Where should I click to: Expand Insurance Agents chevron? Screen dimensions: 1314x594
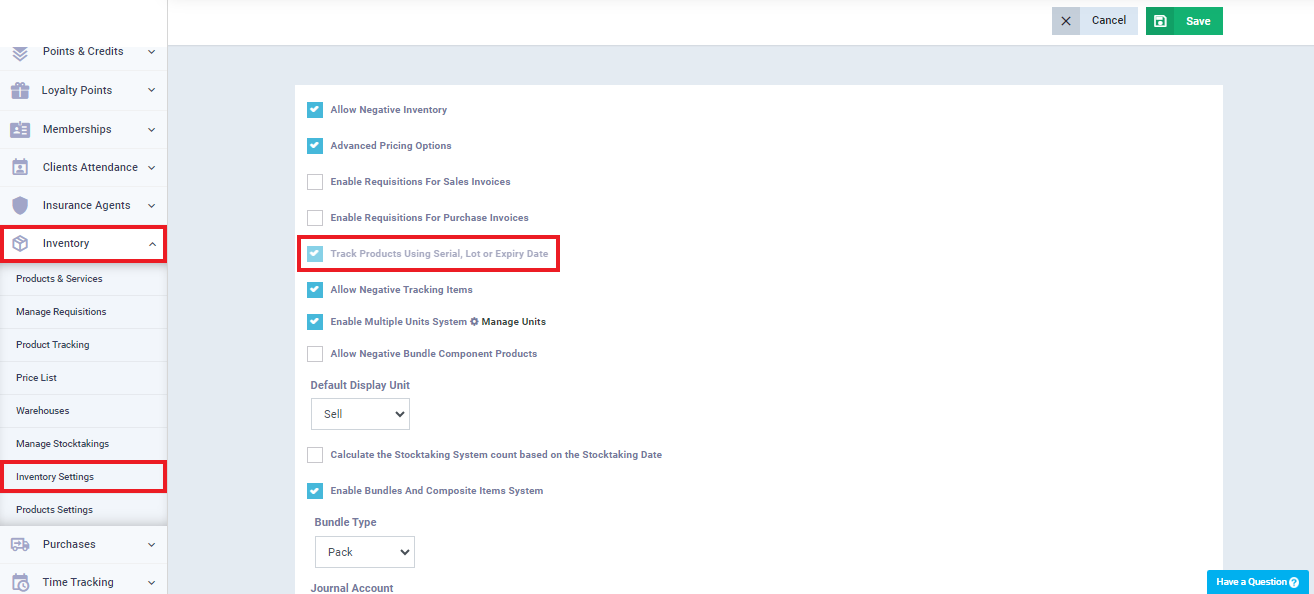(x=151, y=205)
